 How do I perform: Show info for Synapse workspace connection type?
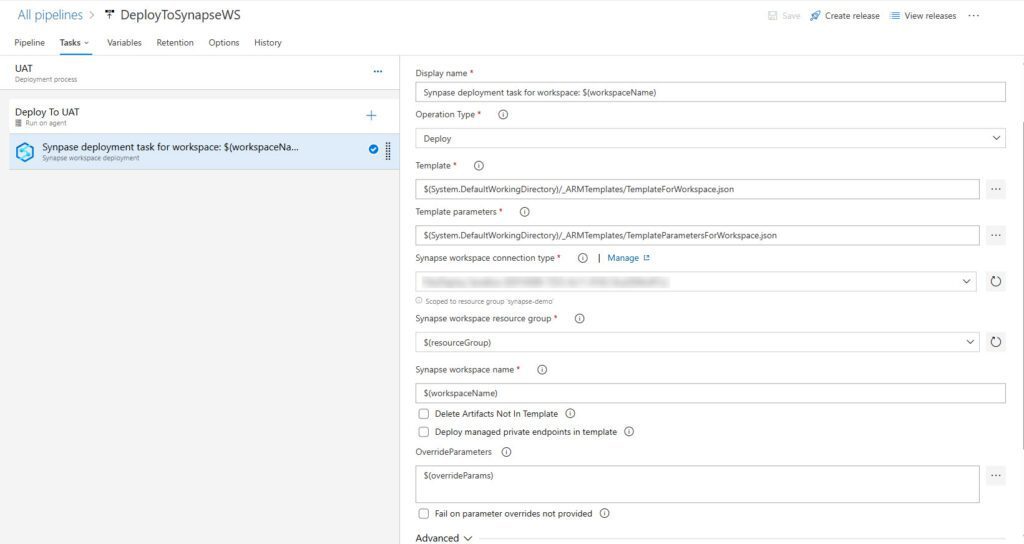coord(583,258)
